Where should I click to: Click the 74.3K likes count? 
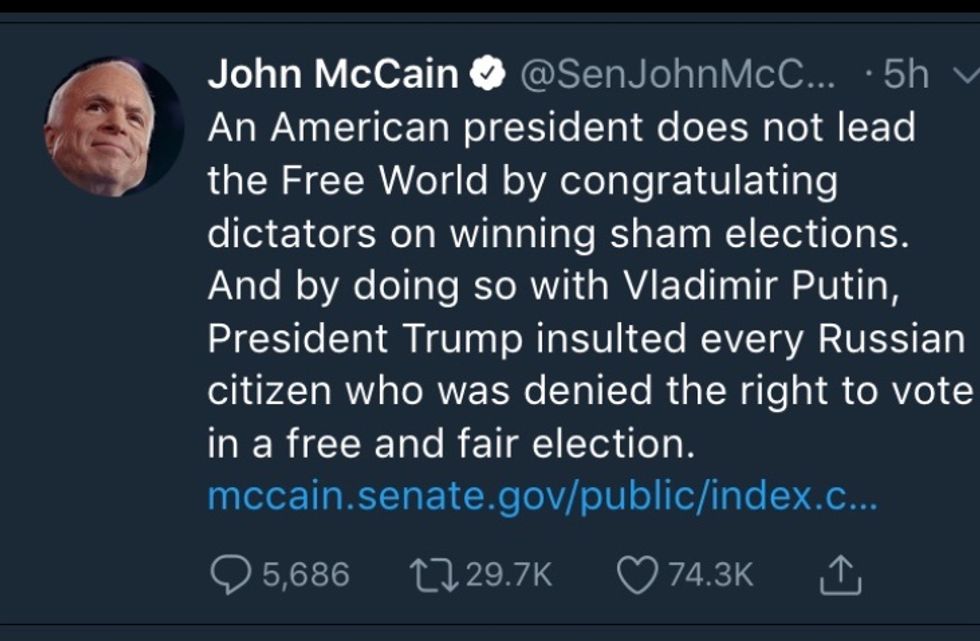[710, 574]
